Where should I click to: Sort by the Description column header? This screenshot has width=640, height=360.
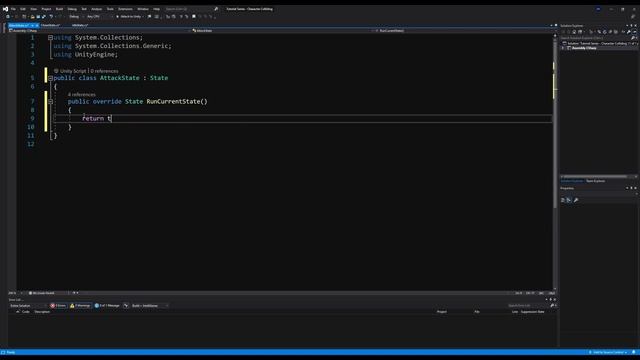click(x=42, y=312)
